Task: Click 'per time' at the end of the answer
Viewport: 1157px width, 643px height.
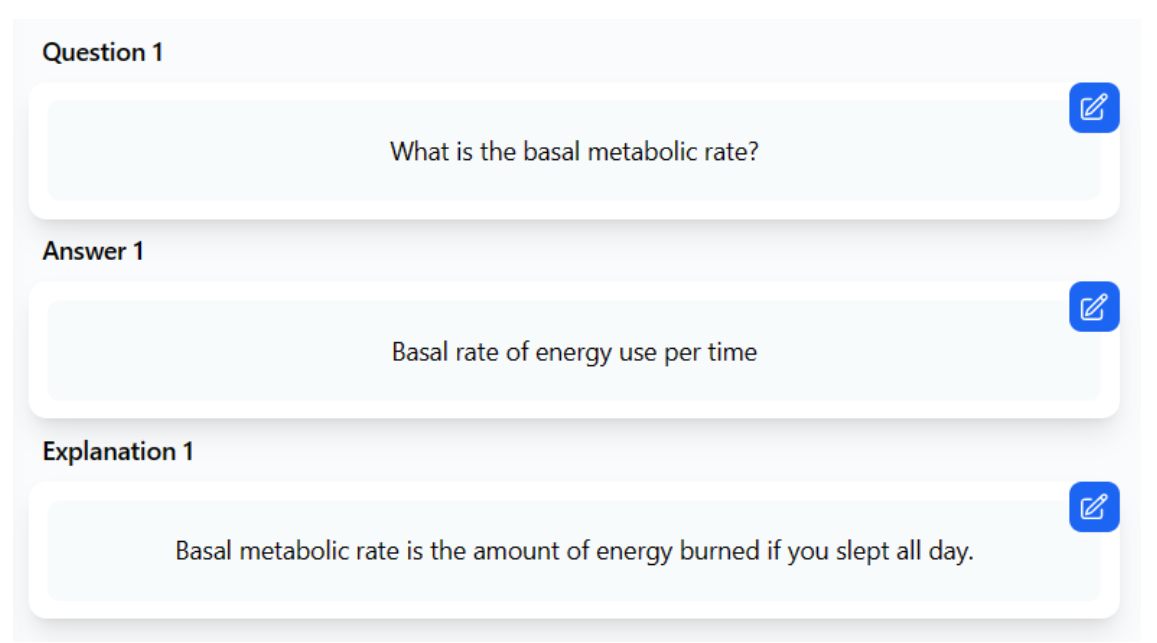Action: (711, 352)
